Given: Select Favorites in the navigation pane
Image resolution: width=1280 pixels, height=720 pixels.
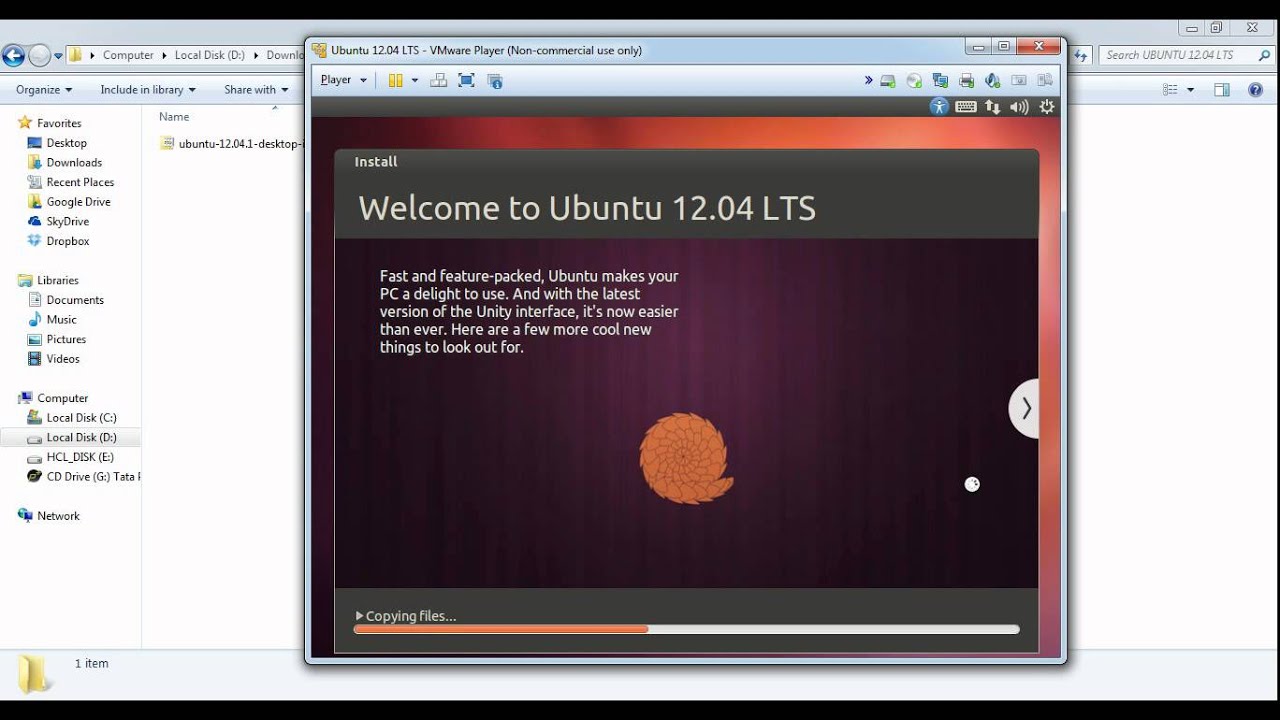Looking at the screenshot, I should point(59,123).
